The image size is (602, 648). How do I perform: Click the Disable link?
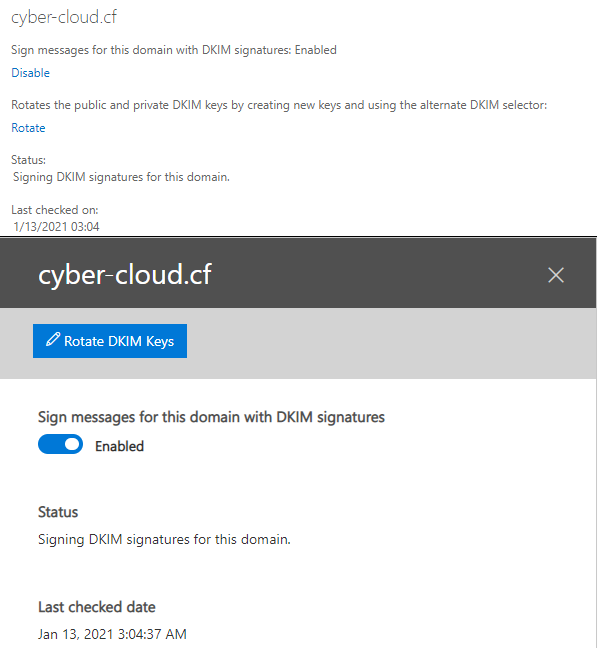point(30,73)
